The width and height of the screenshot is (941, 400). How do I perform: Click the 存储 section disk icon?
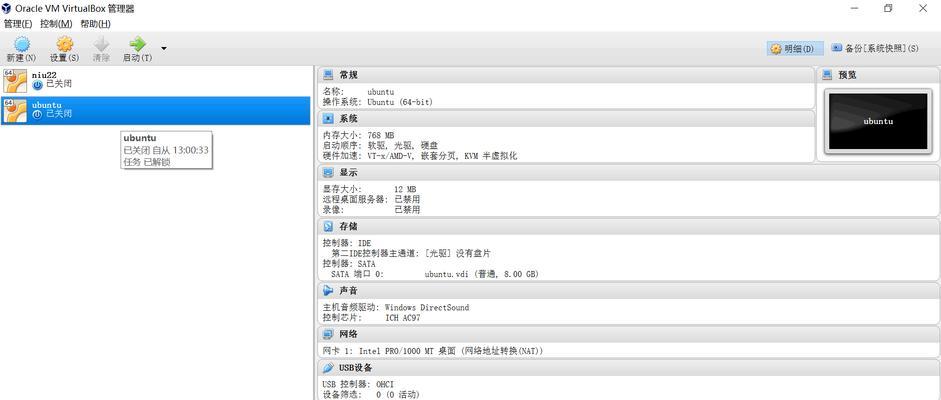328,227
